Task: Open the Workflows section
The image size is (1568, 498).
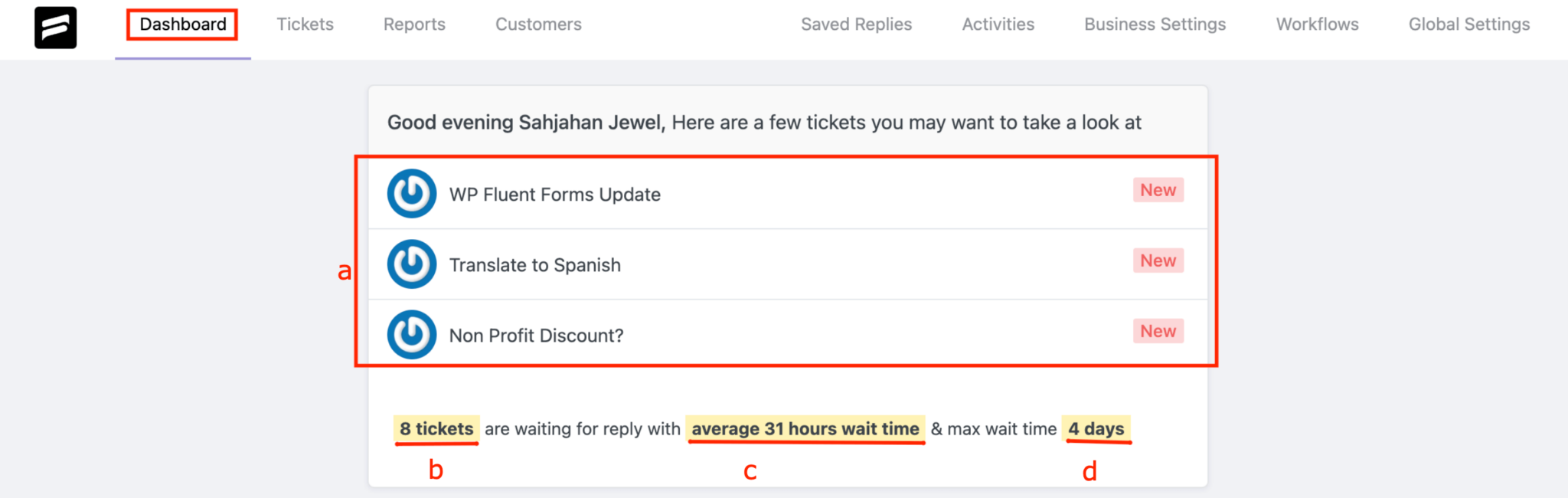Action: coord(1317,25)
